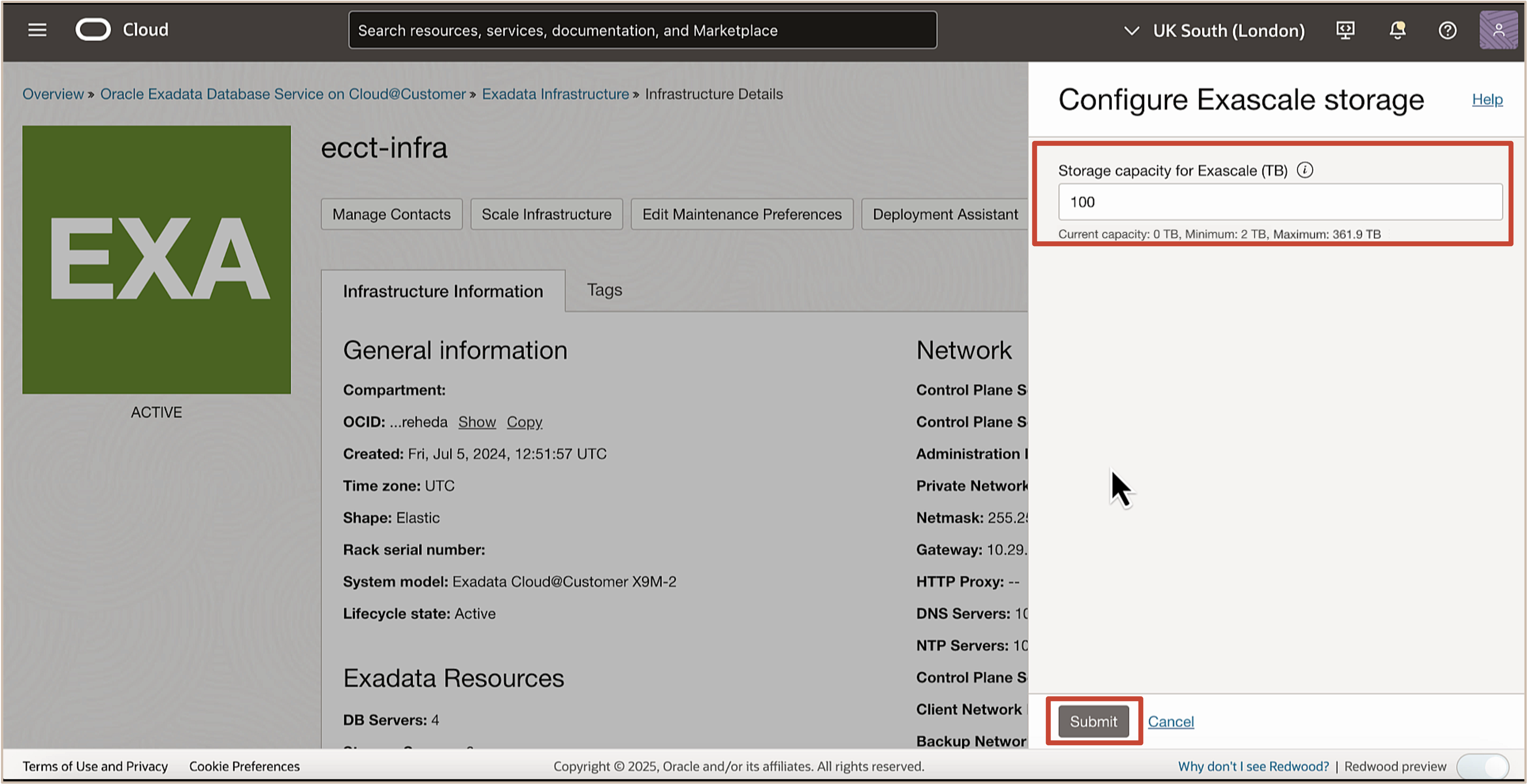Go to Exadata Infrastructure breadcrumb
This screenshot has width=1527, height=784.
(x=555, y=94)
